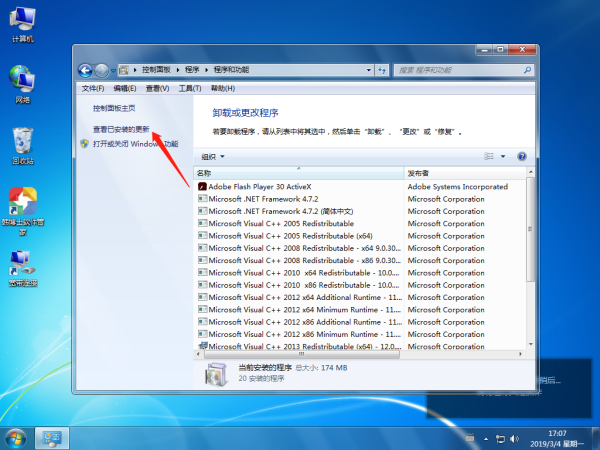Click the Forward navigation arrow button
The height and width of the screenshot is (450, 600).
click(101, 70)
